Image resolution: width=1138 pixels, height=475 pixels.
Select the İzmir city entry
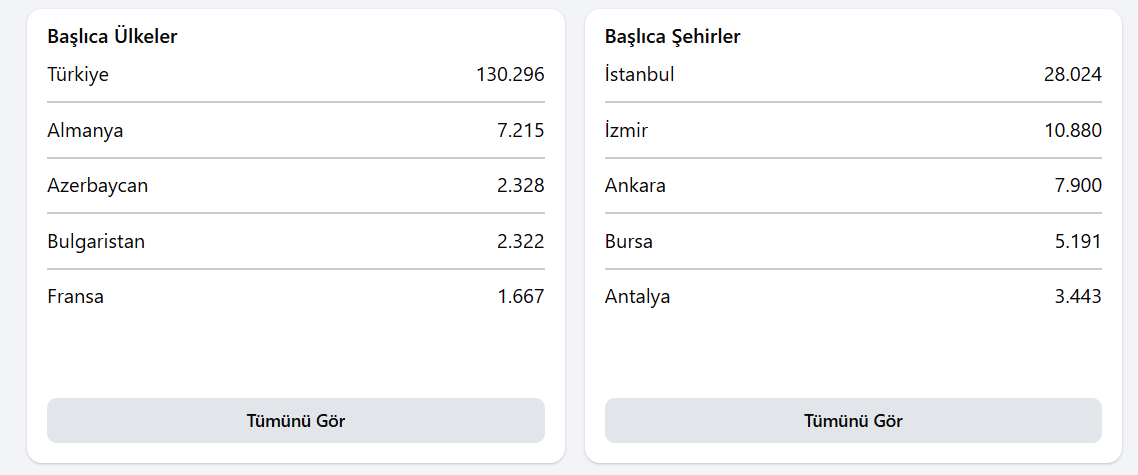click(626, 130)
